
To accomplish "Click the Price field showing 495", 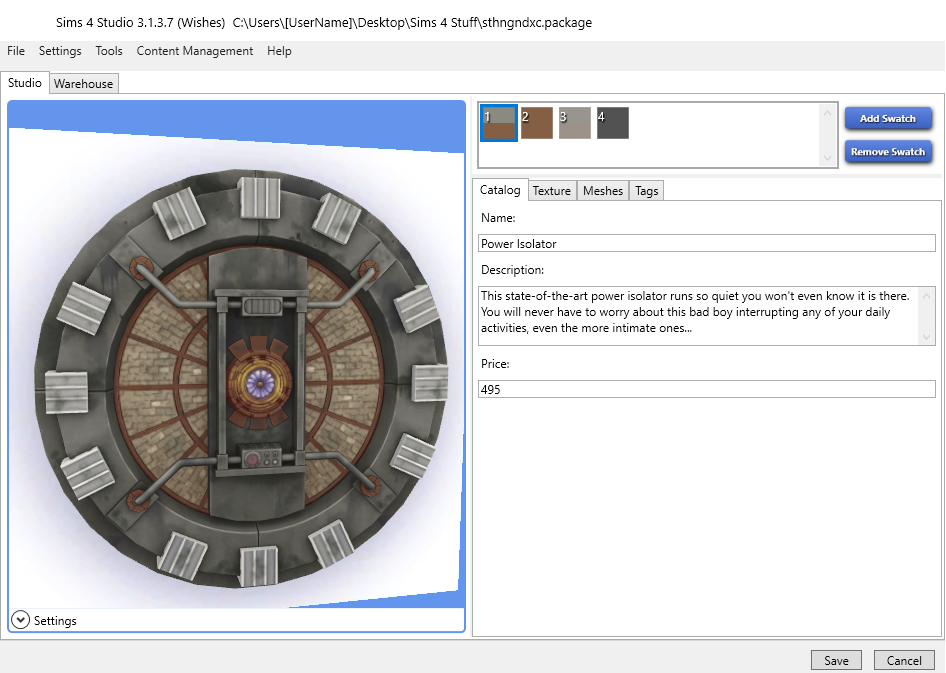I will [706, 389].
